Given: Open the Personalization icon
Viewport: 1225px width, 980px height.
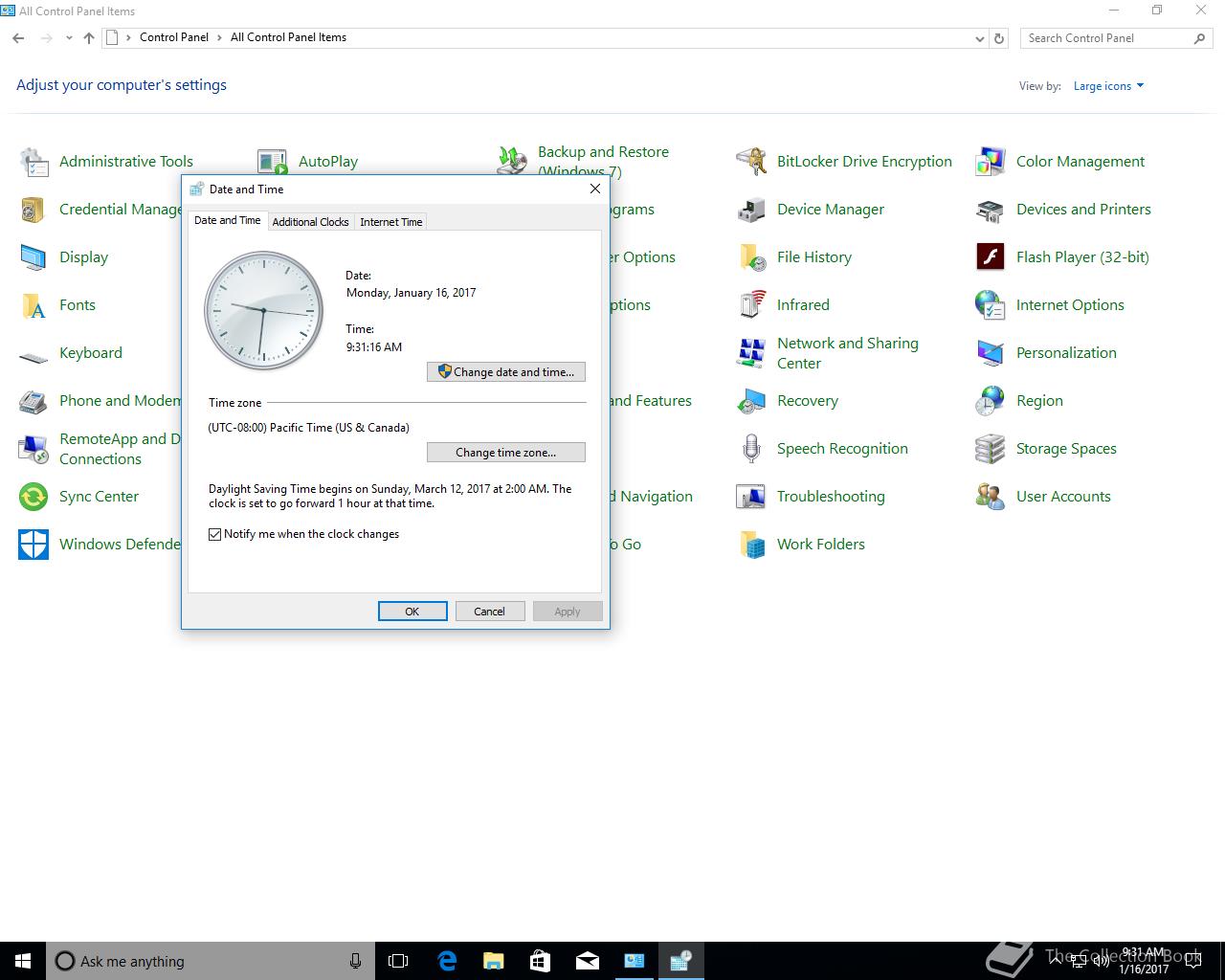Looking at the screenshot, I should [991, 353].
